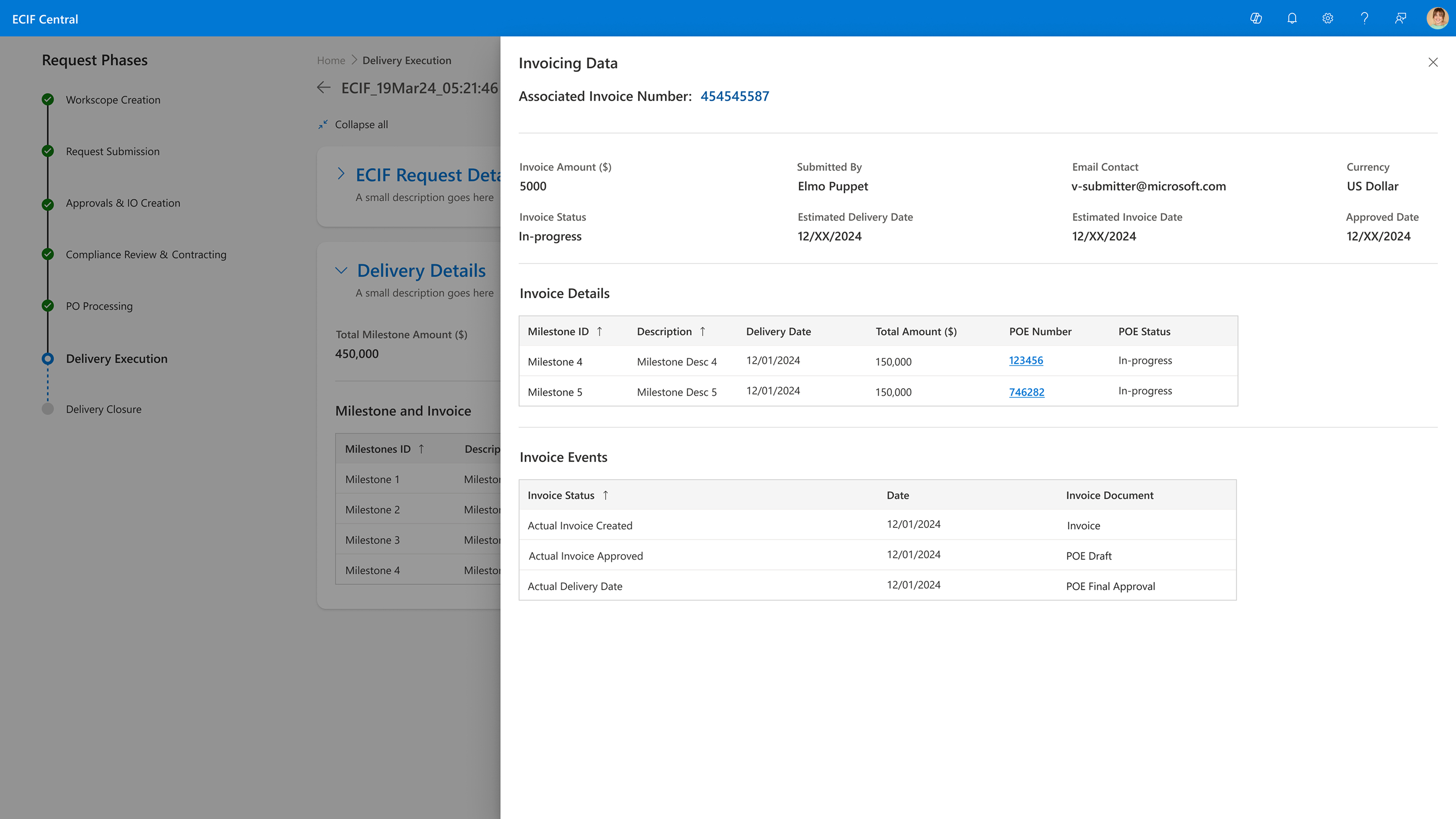This screenshot has width=1456, height=819.
Task: Expand the ECIF Request Details section
Action: coord(341,174)
